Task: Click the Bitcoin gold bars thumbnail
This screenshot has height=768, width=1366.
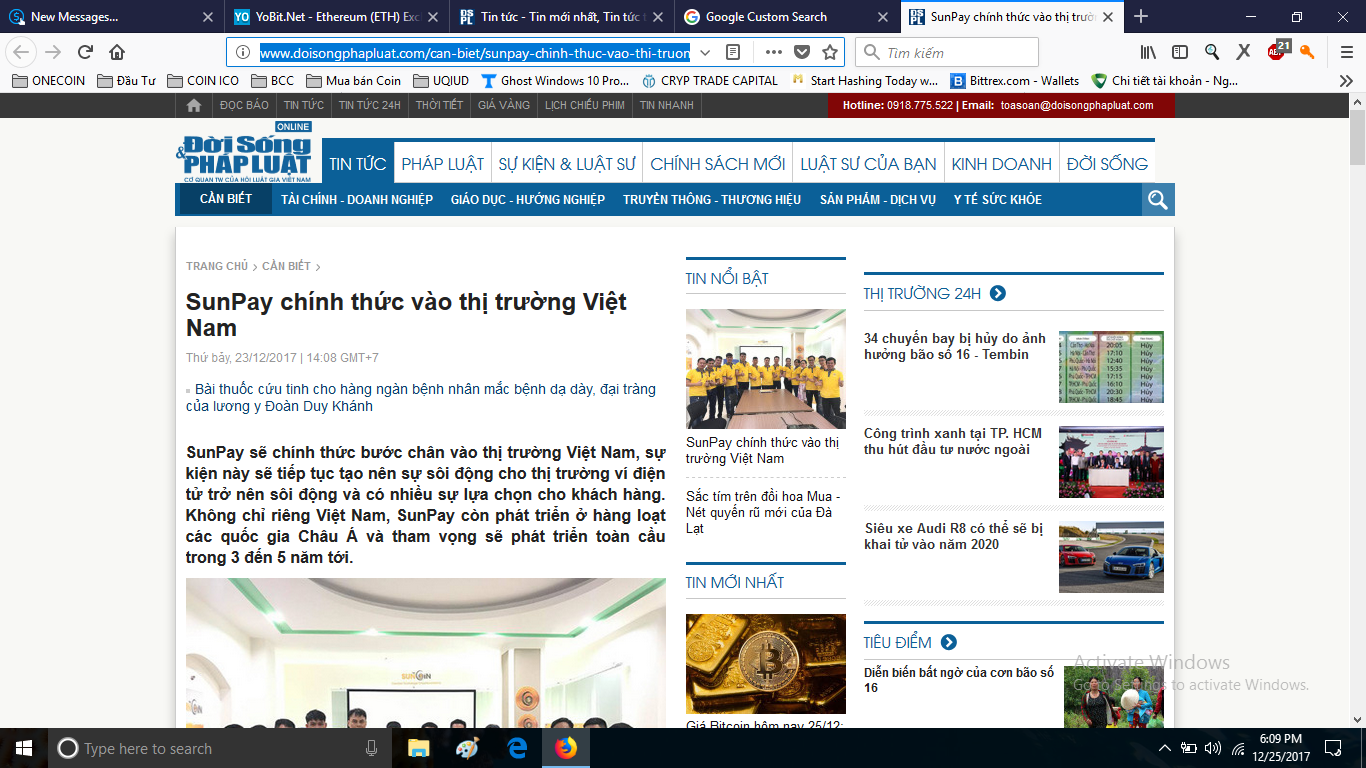Action: pos(766,664)
